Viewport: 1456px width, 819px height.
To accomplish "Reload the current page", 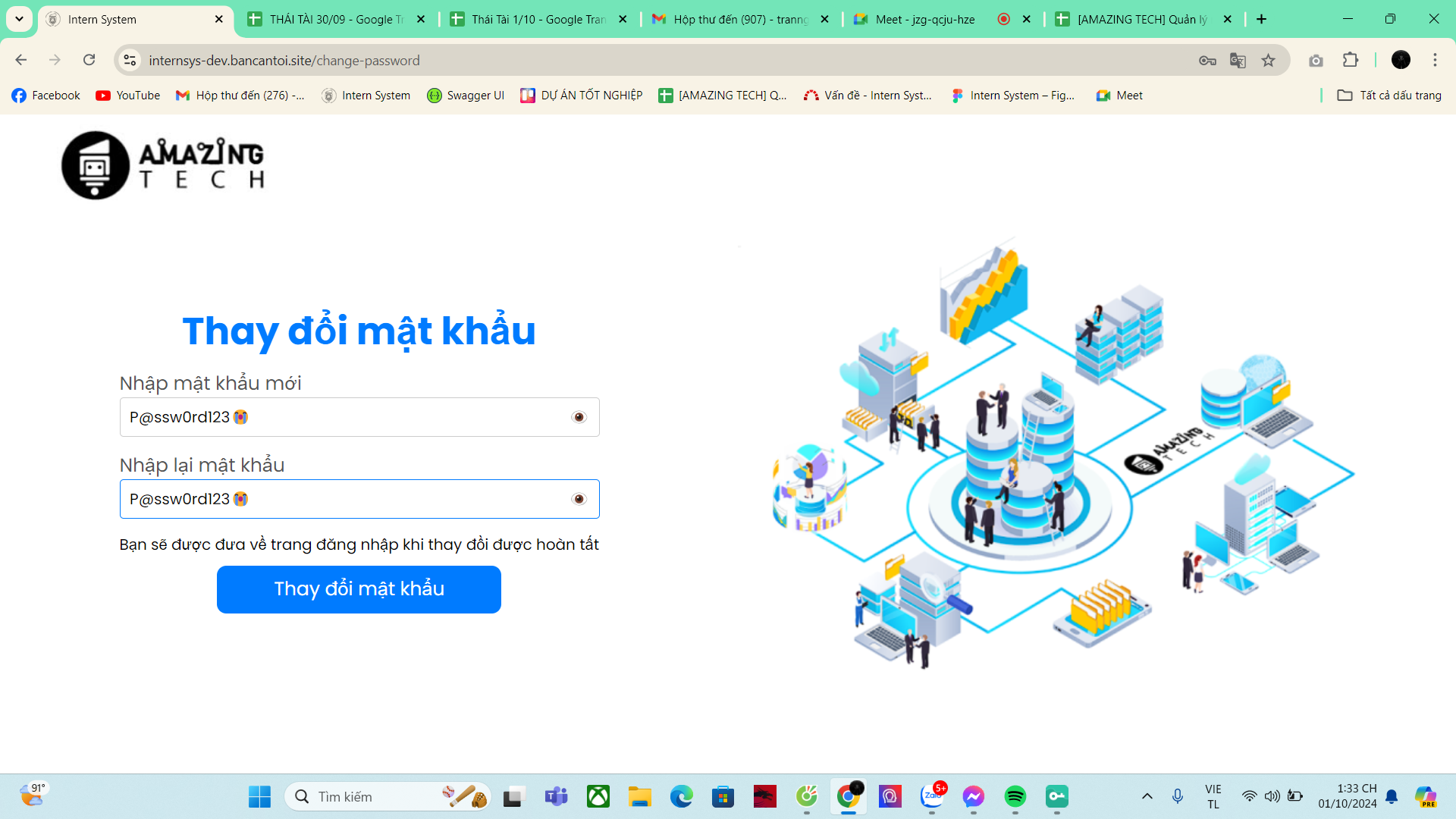I will tap(89, 61).
